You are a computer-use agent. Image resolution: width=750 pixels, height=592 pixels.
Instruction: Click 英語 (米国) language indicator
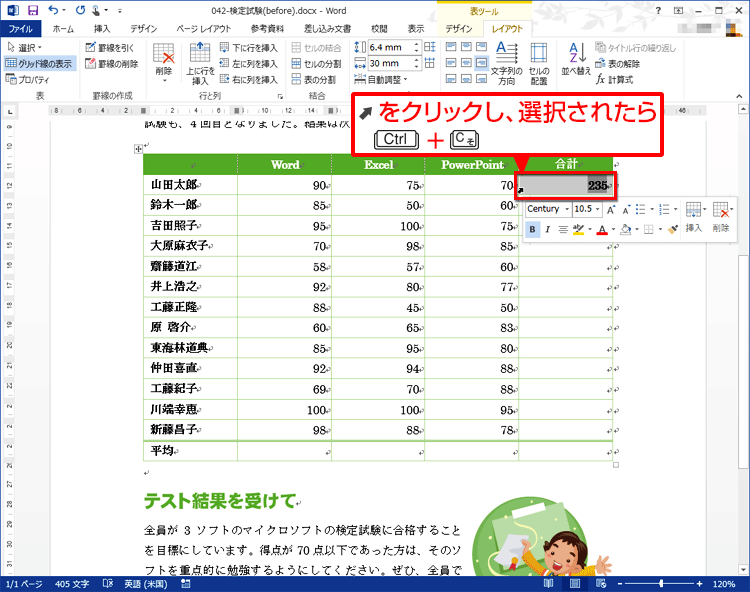(x=146, y=584)
